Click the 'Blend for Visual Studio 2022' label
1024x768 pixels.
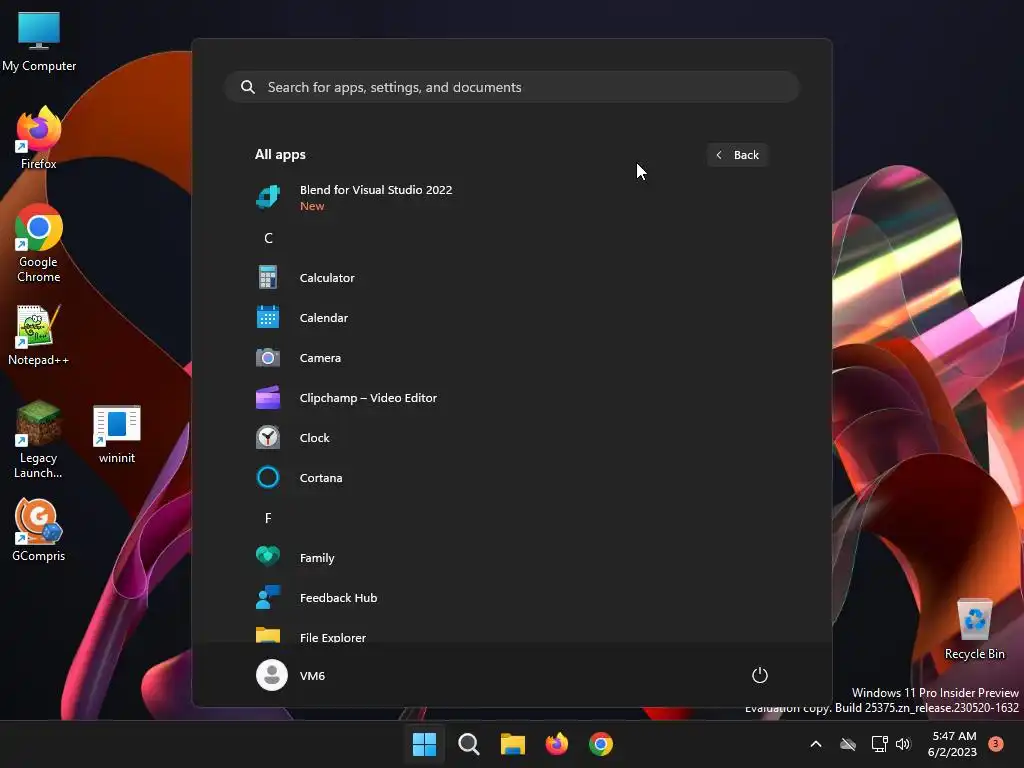[x=376, y=190]
